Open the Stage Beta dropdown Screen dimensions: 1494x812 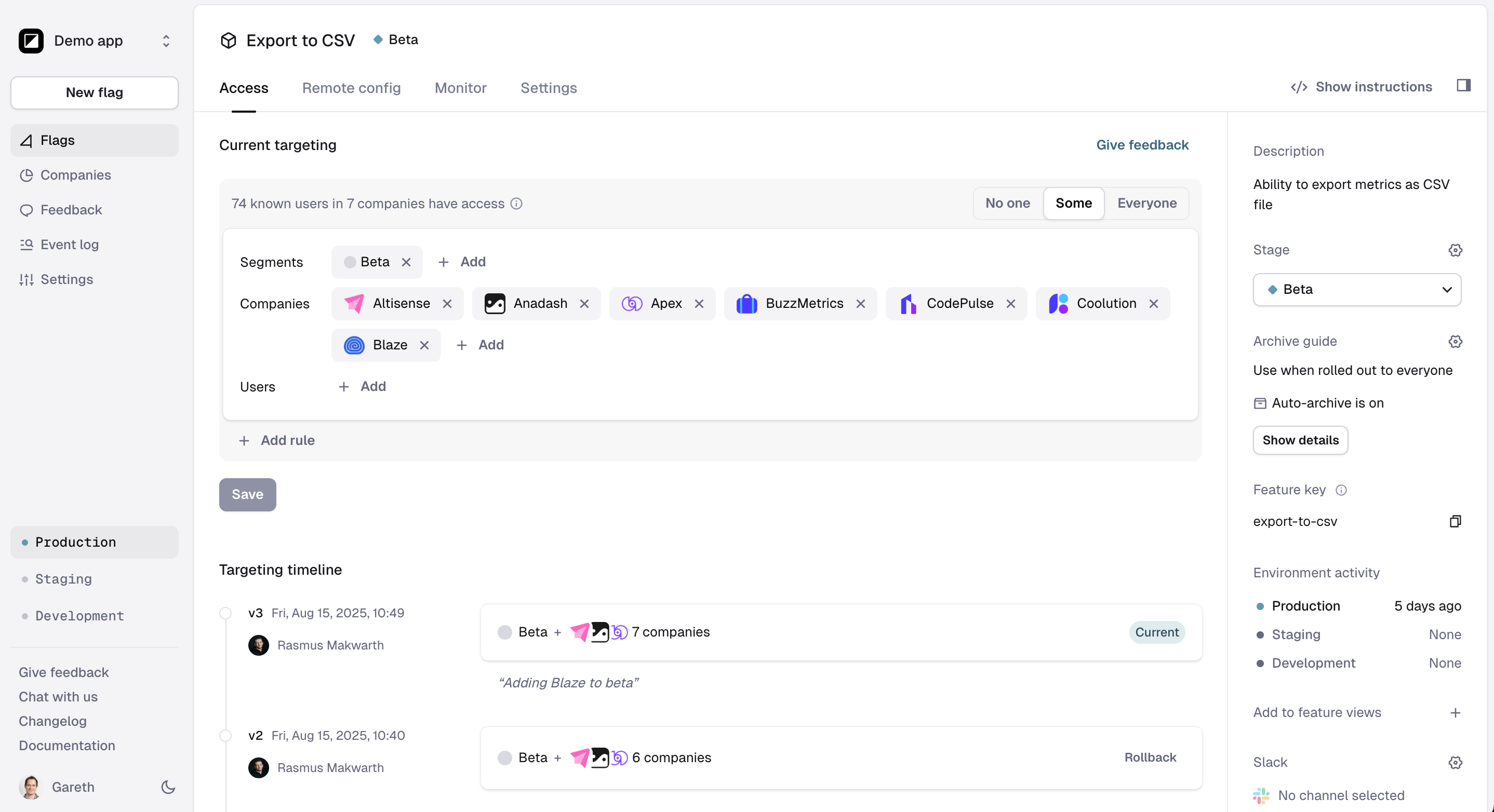click(x=1356, y=289)
